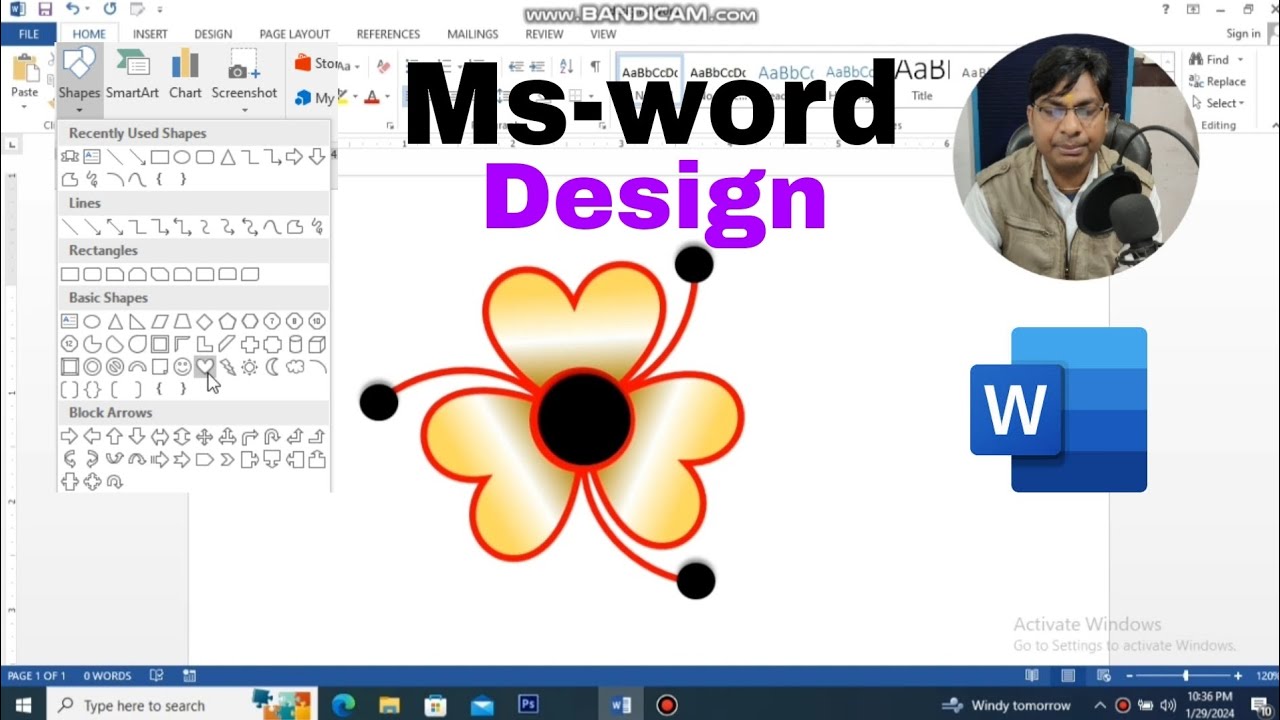Switch to the VIEW tab

click(603, 34)
